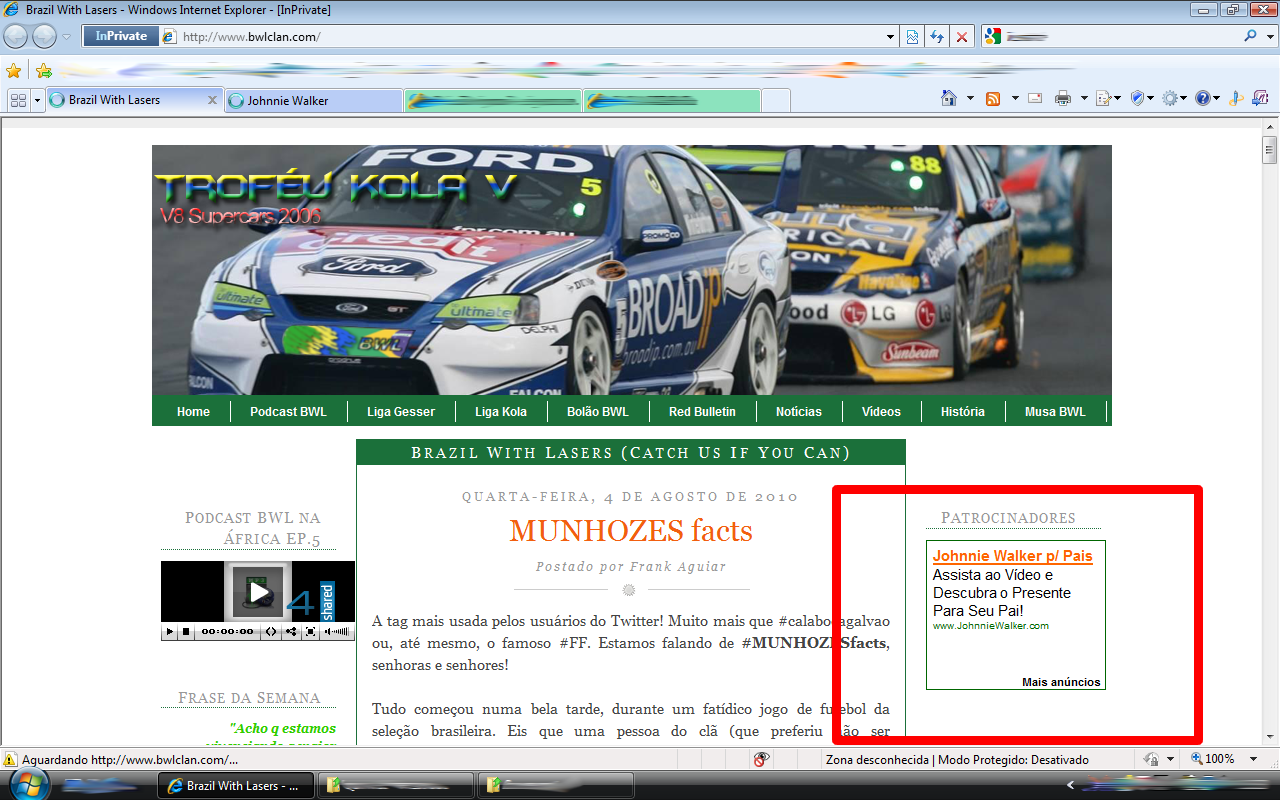Expand the Home button dropdown arrow

[x=970, y=98]
